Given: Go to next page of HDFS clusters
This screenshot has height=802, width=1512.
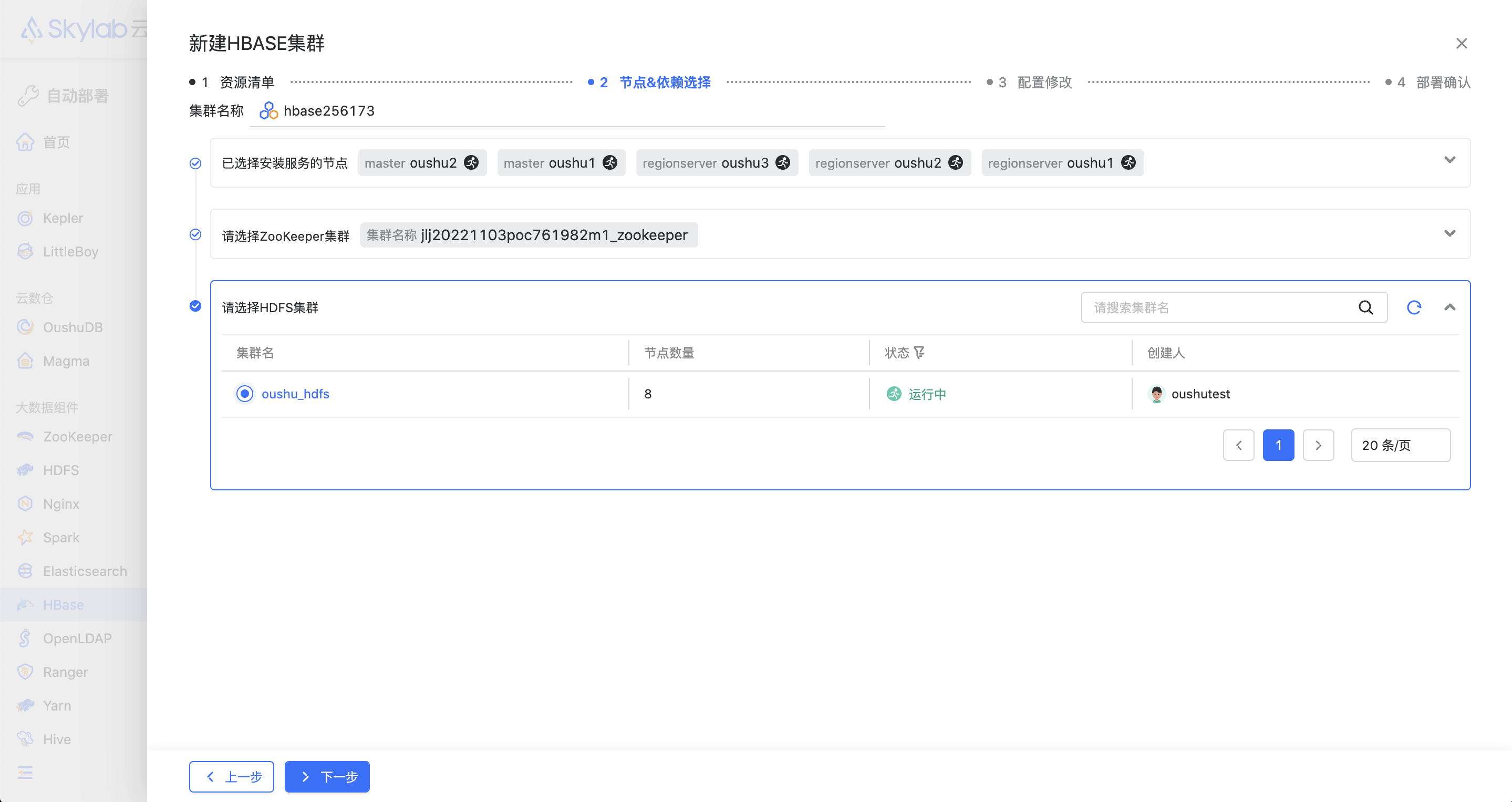Looking at the screenshot, I should point(1318,445).
